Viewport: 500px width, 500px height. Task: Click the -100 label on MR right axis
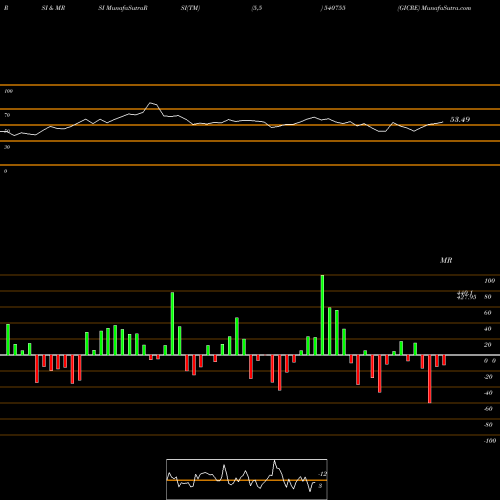coord(489,441)
